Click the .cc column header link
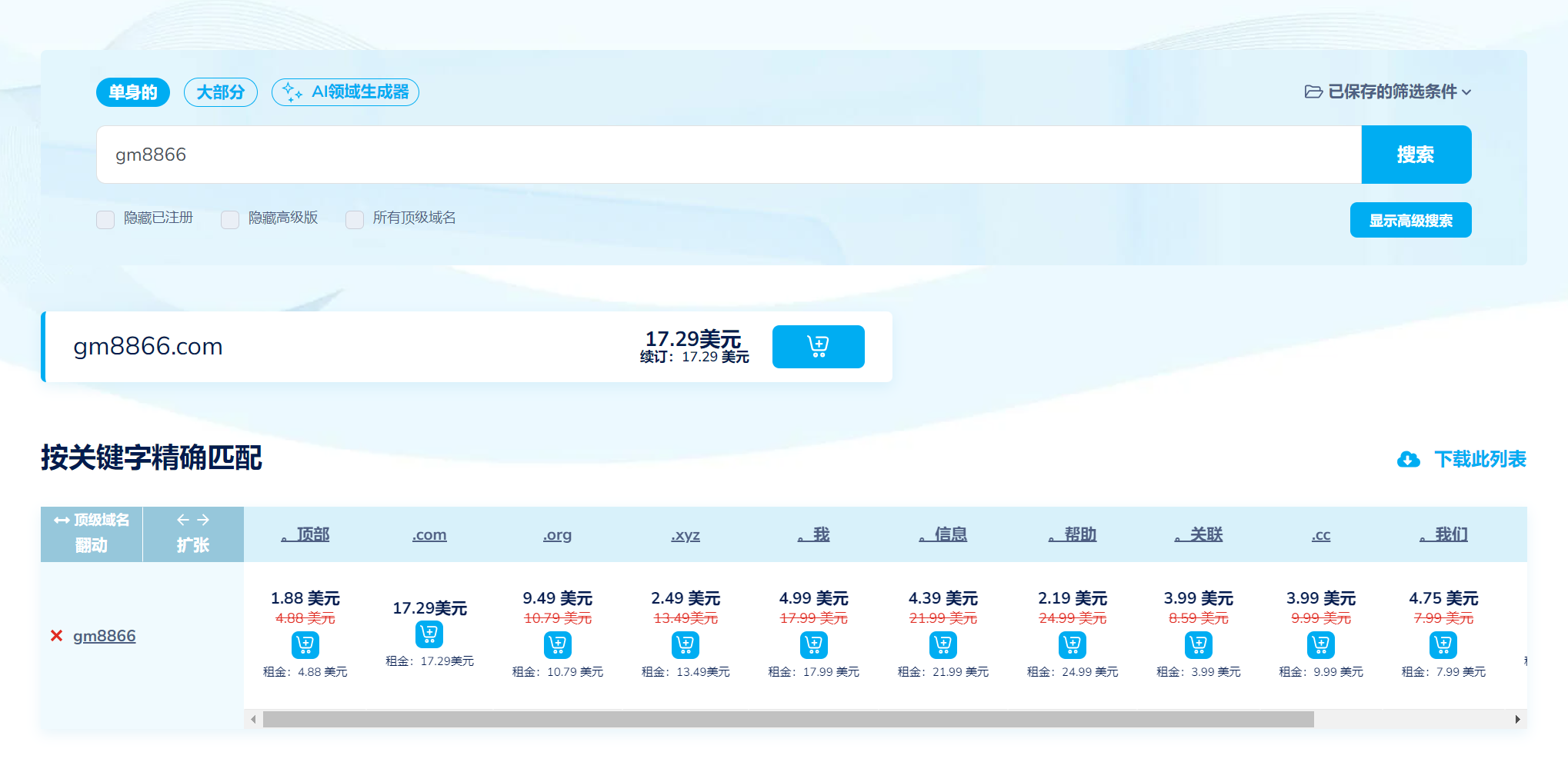 click(x=1321, y=534)
